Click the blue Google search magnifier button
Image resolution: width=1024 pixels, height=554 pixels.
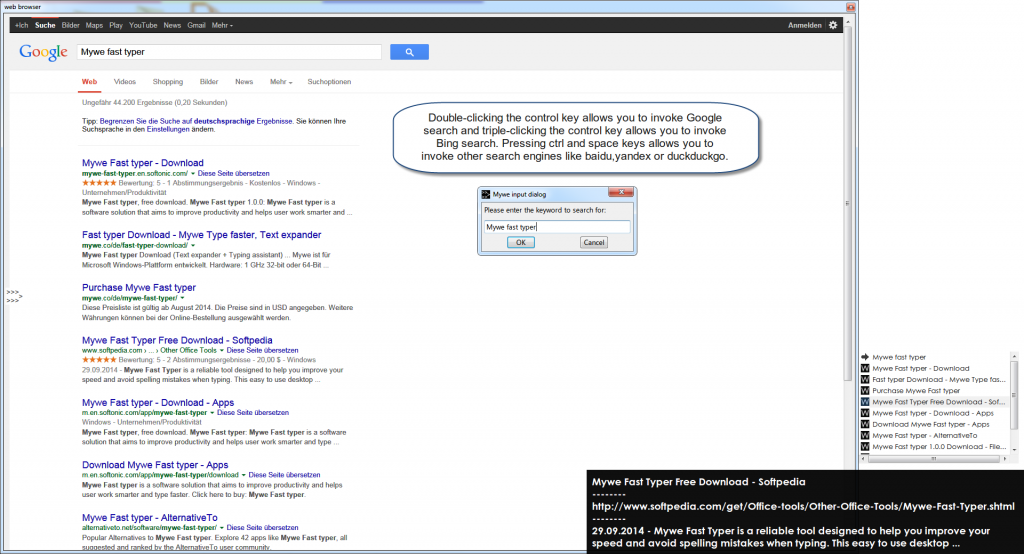pos(409,52)
